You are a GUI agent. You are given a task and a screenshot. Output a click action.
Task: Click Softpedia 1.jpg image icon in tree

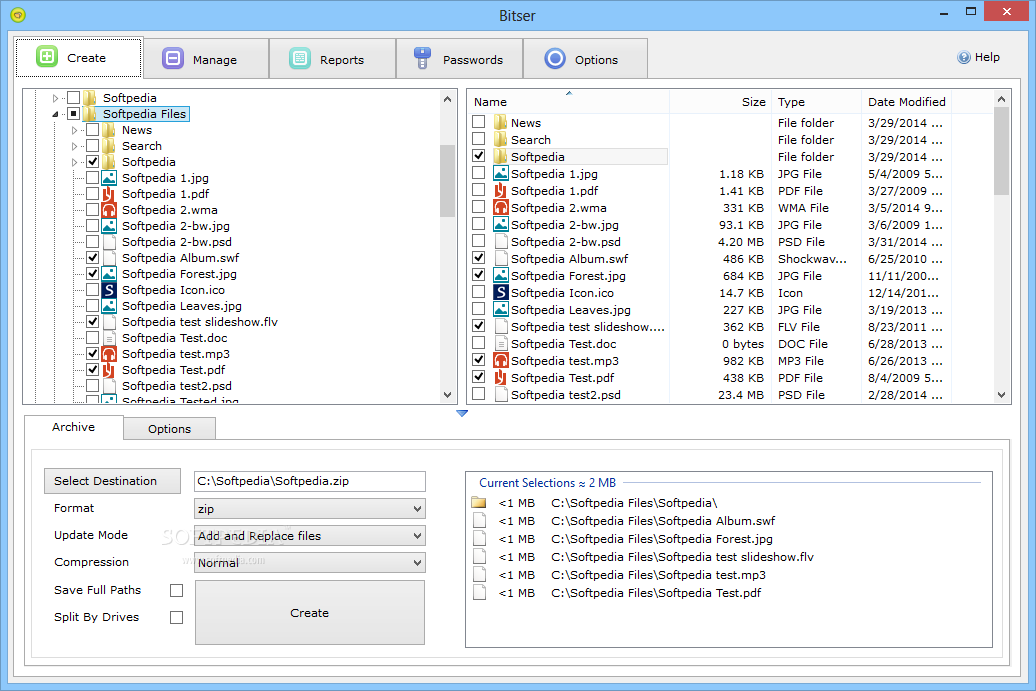[109, 178]
